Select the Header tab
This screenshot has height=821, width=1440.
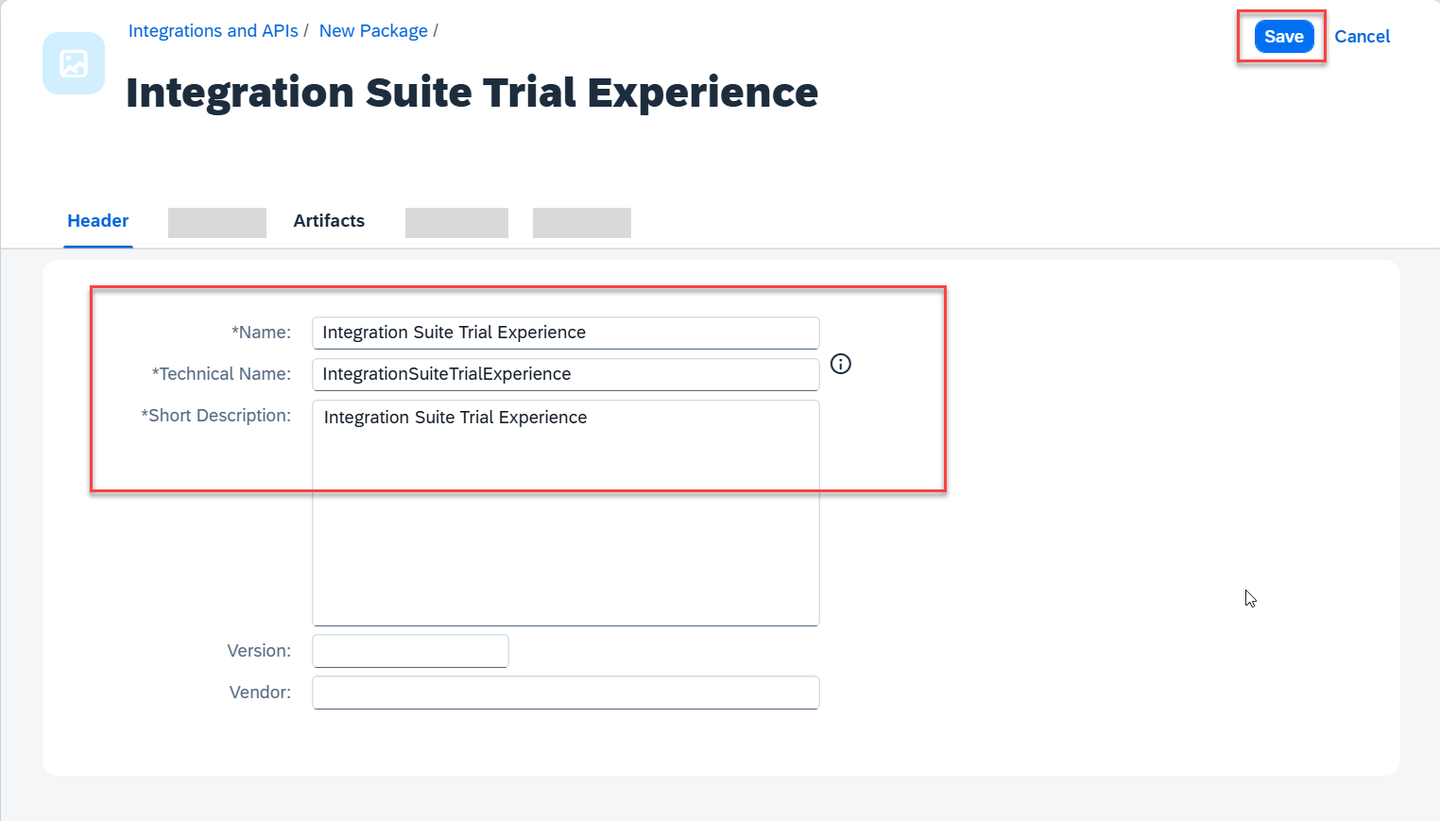click(x=98, y=221)
